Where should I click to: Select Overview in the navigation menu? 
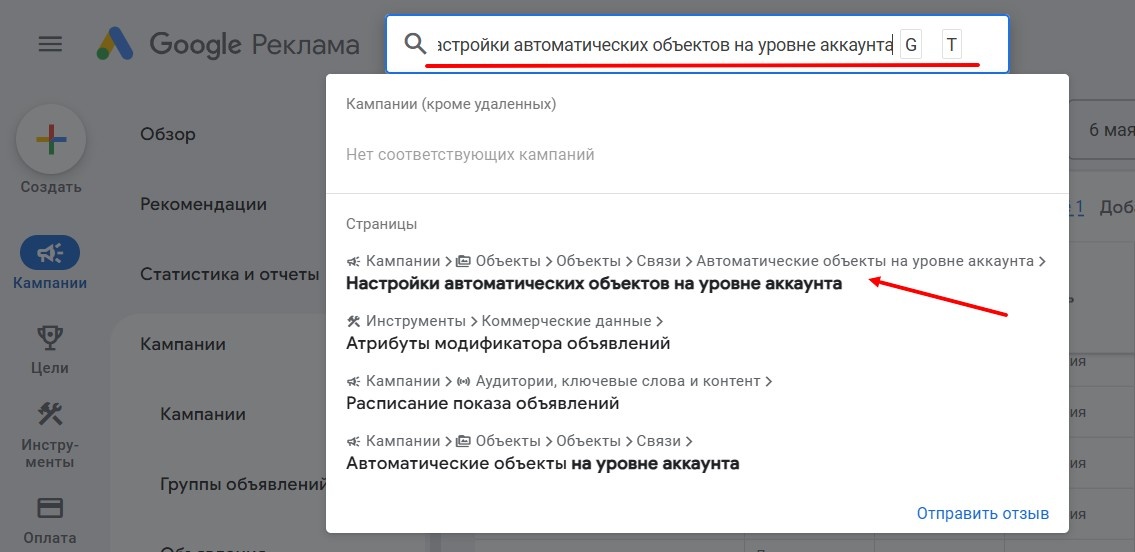168,134
